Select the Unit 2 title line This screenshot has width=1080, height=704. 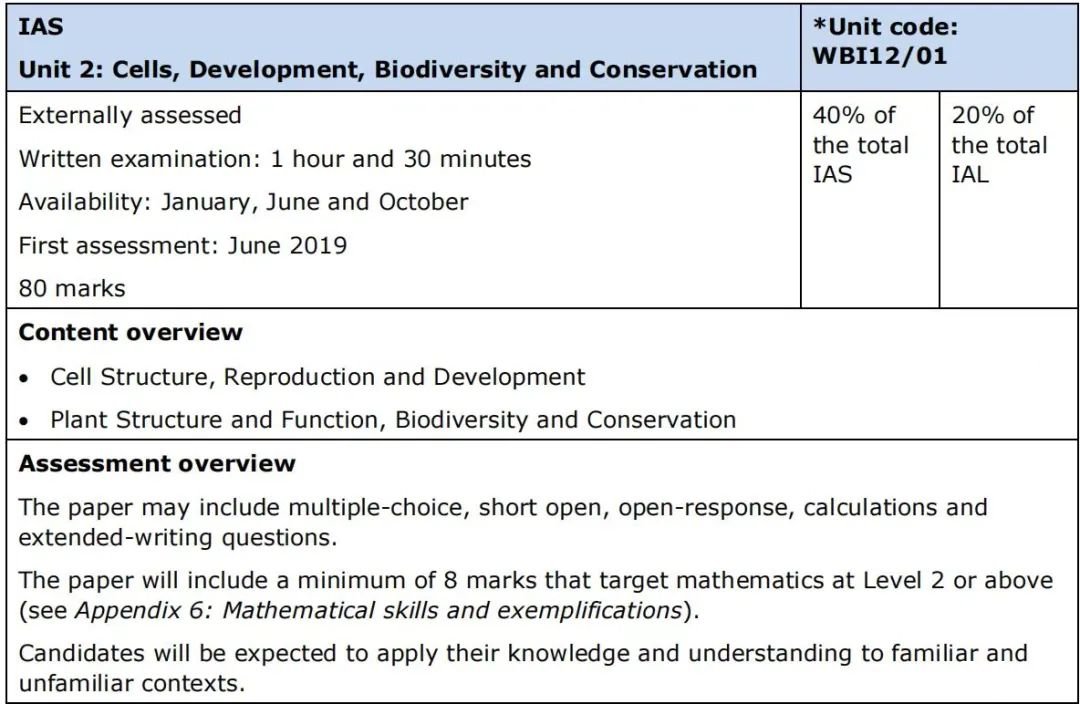coord(388,70)
